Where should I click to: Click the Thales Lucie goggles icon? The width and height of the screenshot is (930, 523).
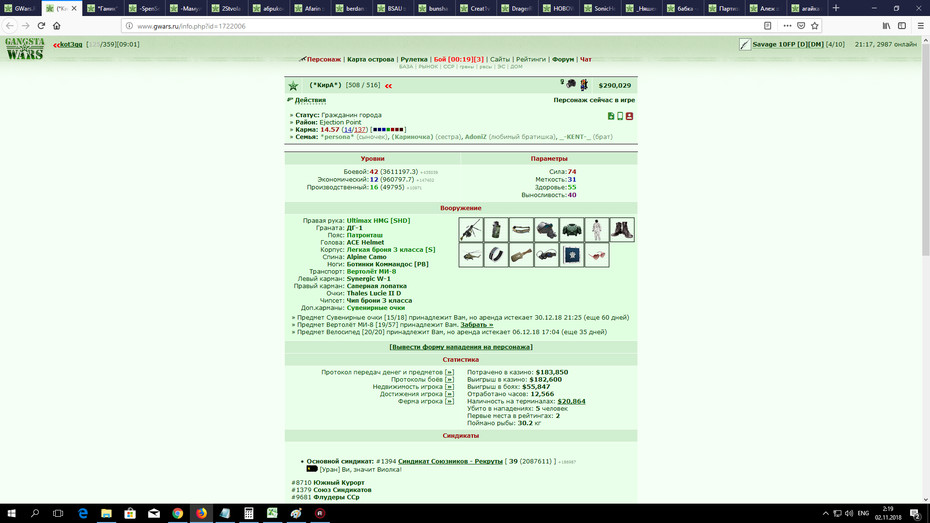pos(546,255)
